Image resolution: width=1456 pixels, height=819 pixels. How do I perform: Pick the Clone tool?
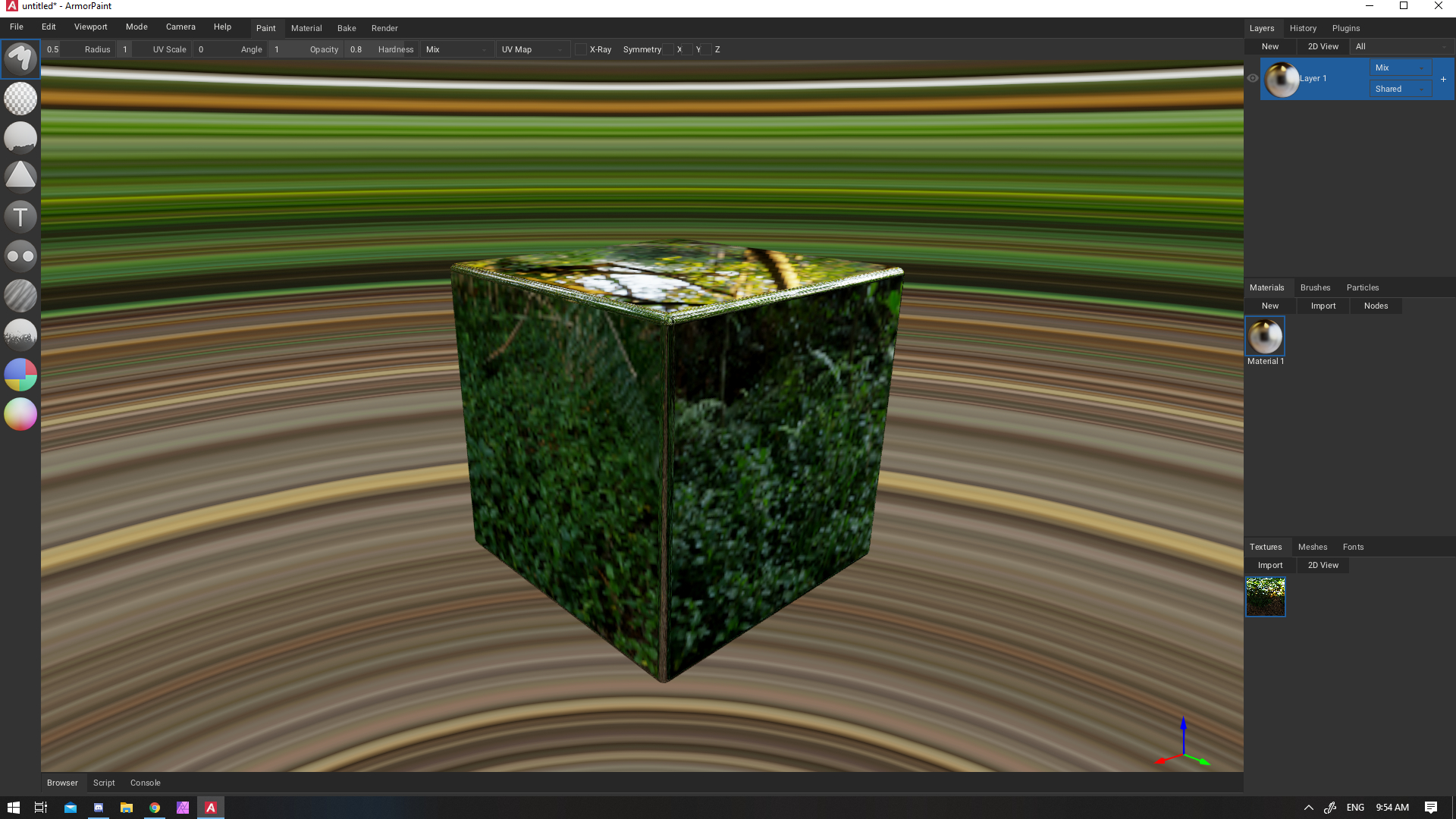click(20, 256)
